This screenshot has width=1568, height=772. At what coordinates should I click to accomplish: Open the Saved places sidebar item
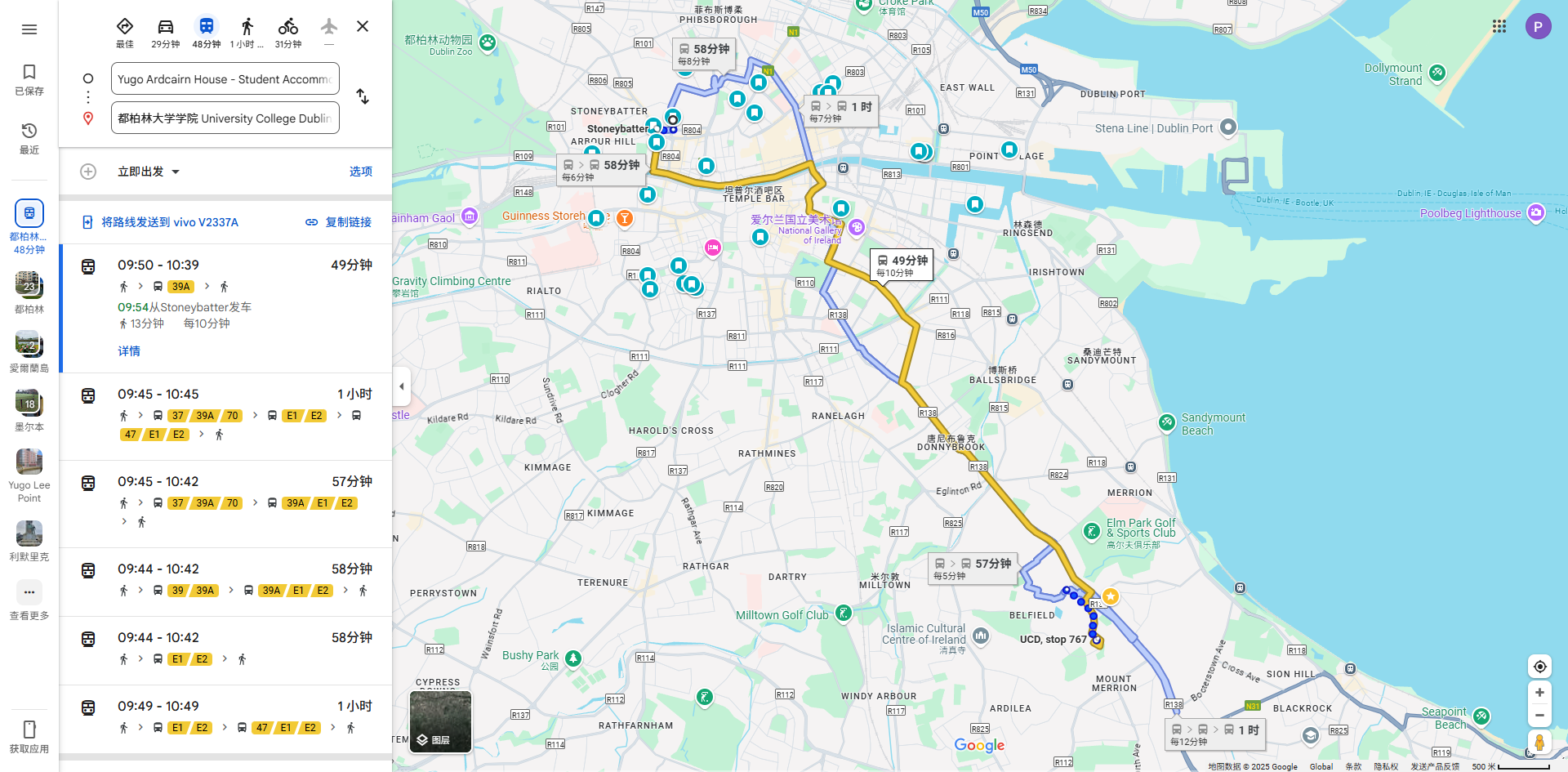[x=29, y=80]
